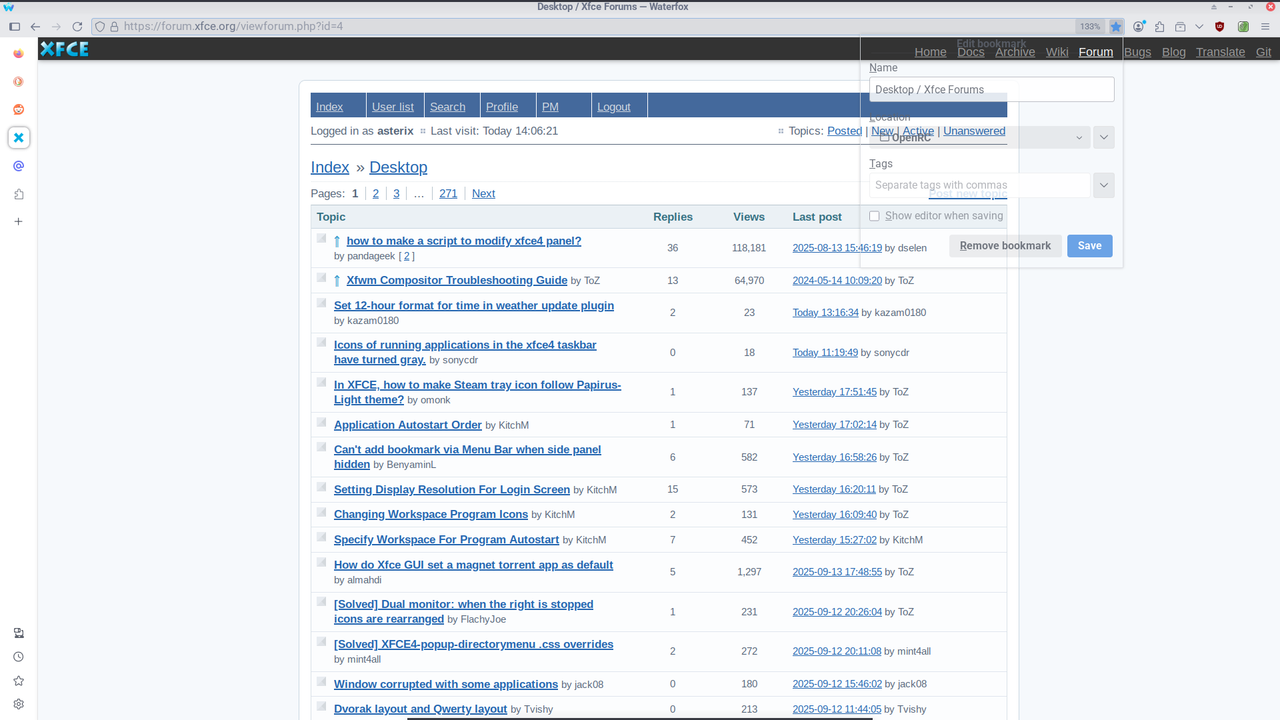
Task: Open the Profile menu item
Action: tap(502, 107)
